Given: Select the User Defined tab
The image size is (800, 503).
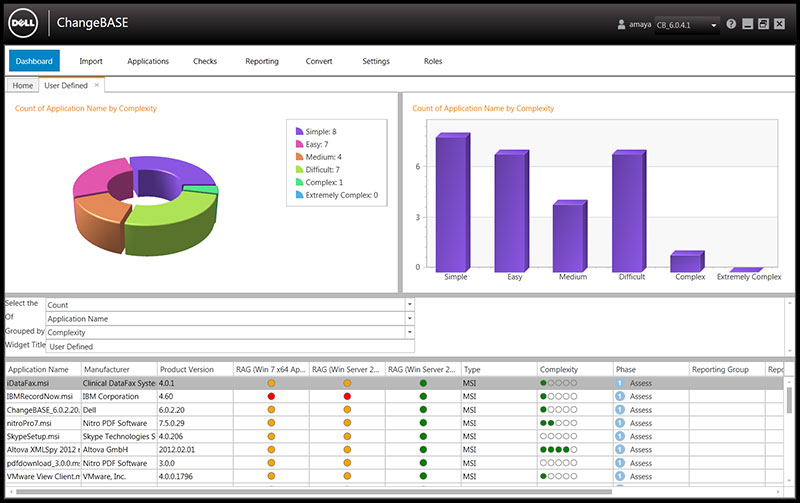Looking at the screenshot, I should tap(66, 85).
